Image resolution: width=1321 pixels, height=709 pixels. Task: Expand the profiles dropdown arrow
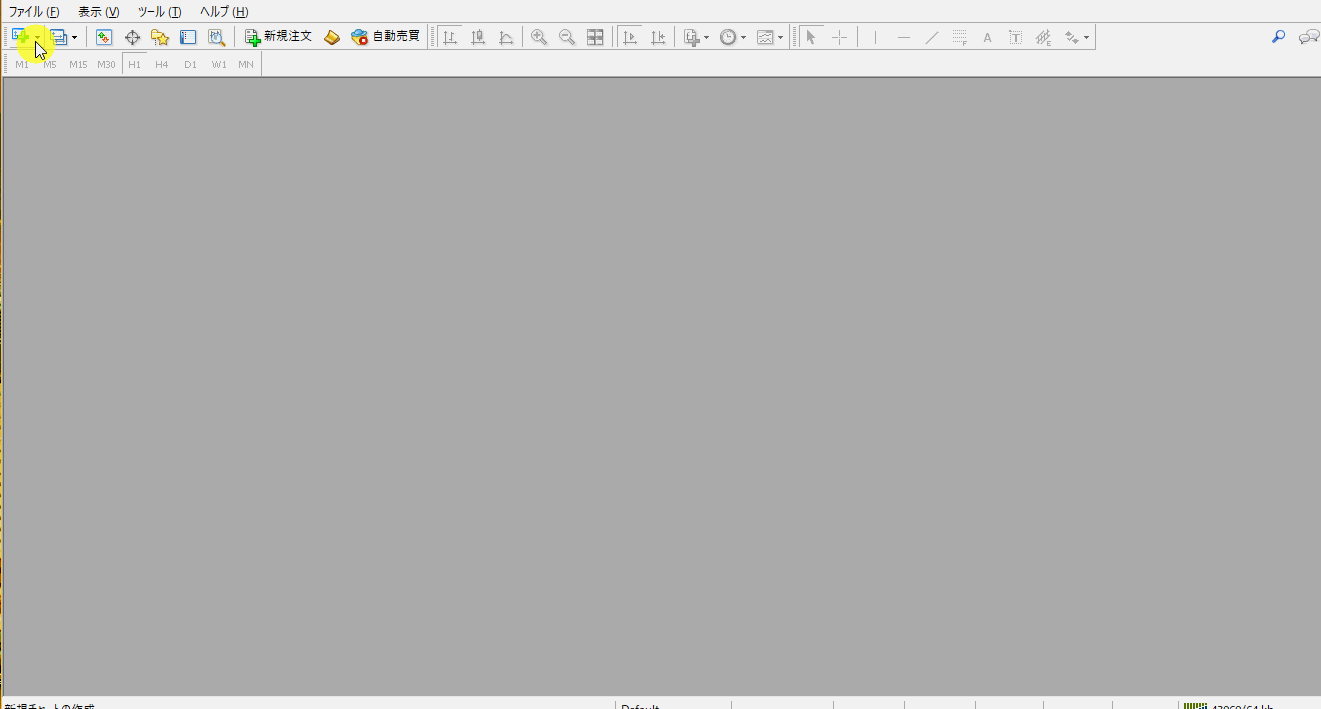[75, 38]
